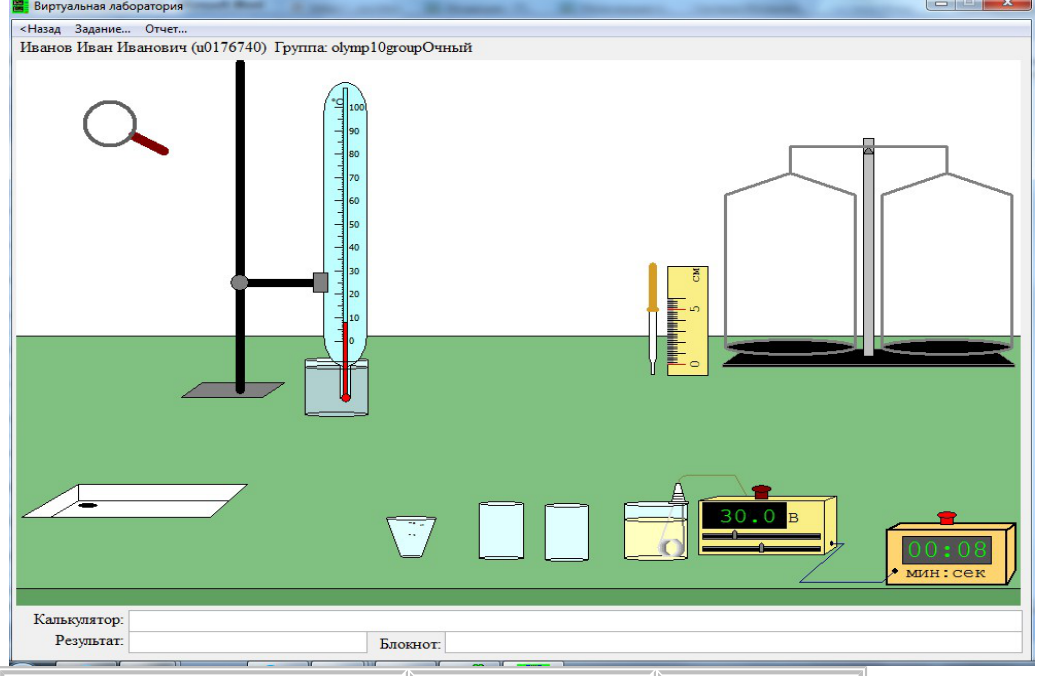Click the right pan of the balance scale
Screen dimensions: 1040x676
946,347
